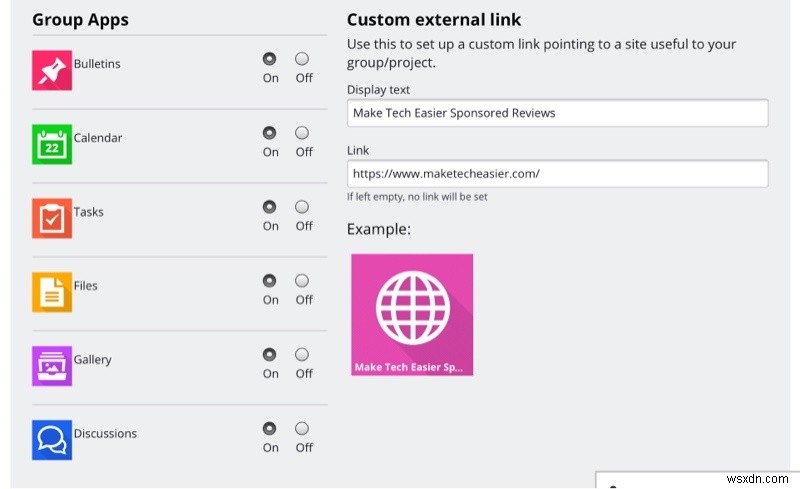The image size is (800, 489).
Task: Turn Tasks app Off
Action: [302, 207]
